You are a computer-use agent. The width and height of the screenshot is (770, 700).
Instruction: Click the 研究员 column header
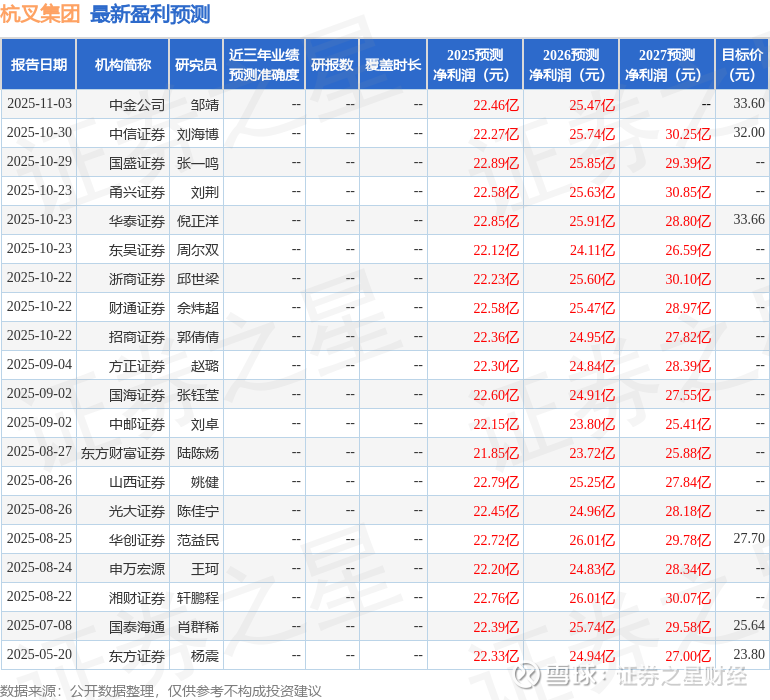coord(196,64)
